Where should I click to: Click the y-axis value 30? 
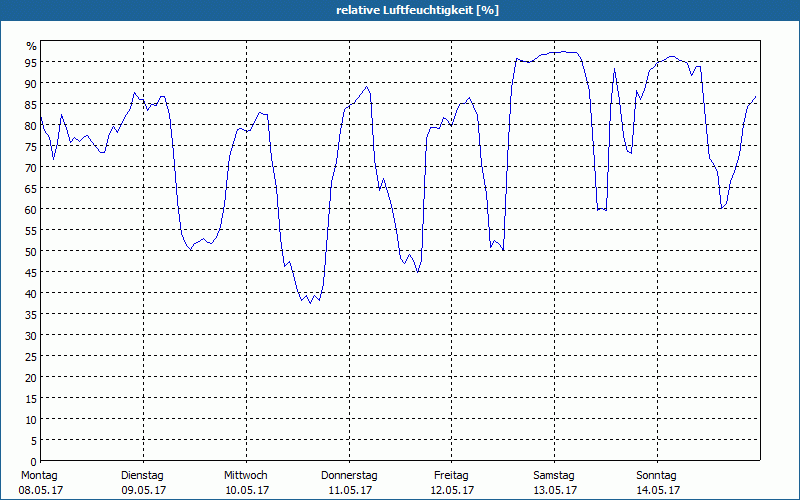click(x=31, y=335)
